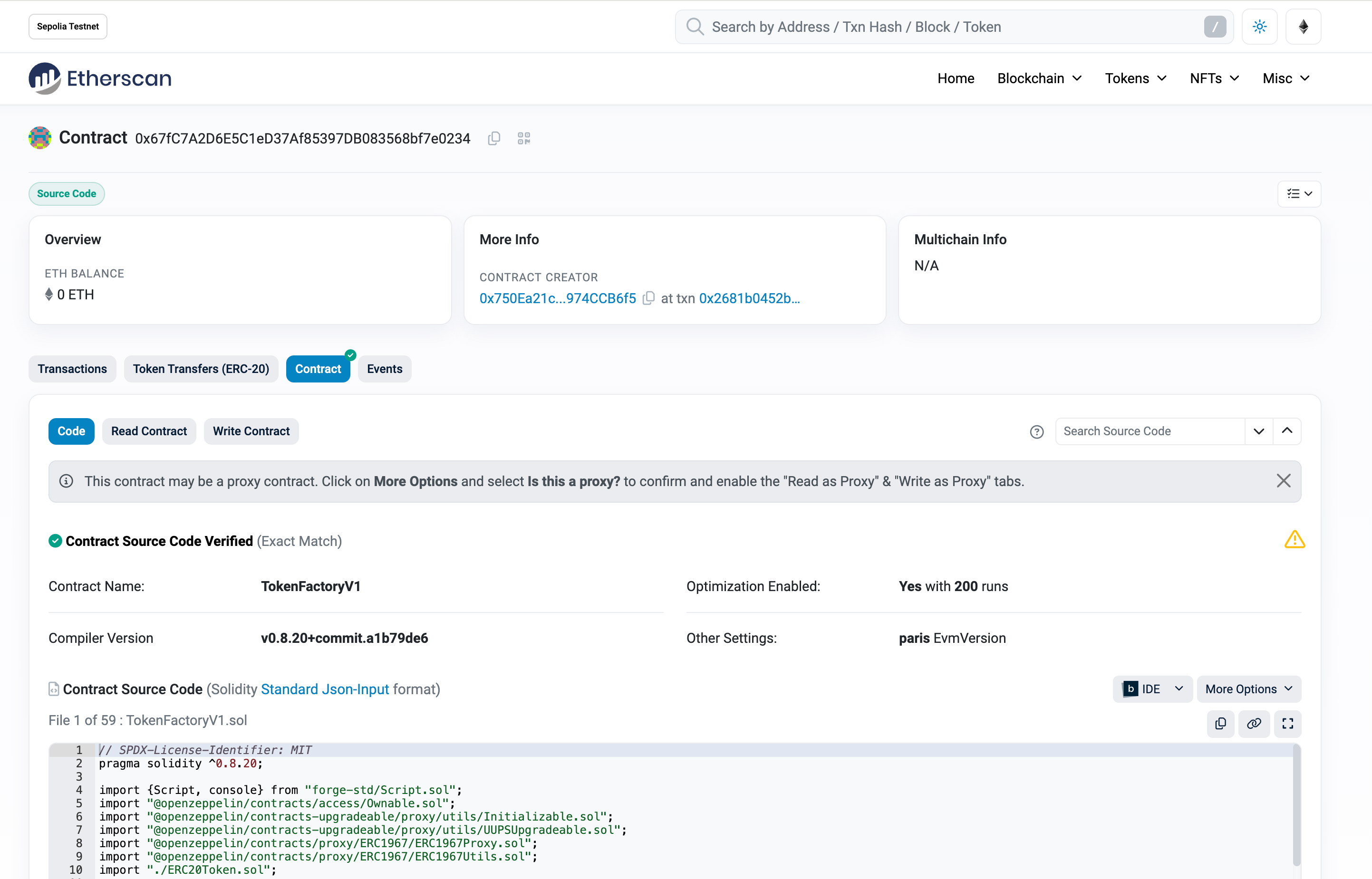Click the code viewer vertical scrollbar
Viewport: 1372px width, 879px height.
[1296, 805]
